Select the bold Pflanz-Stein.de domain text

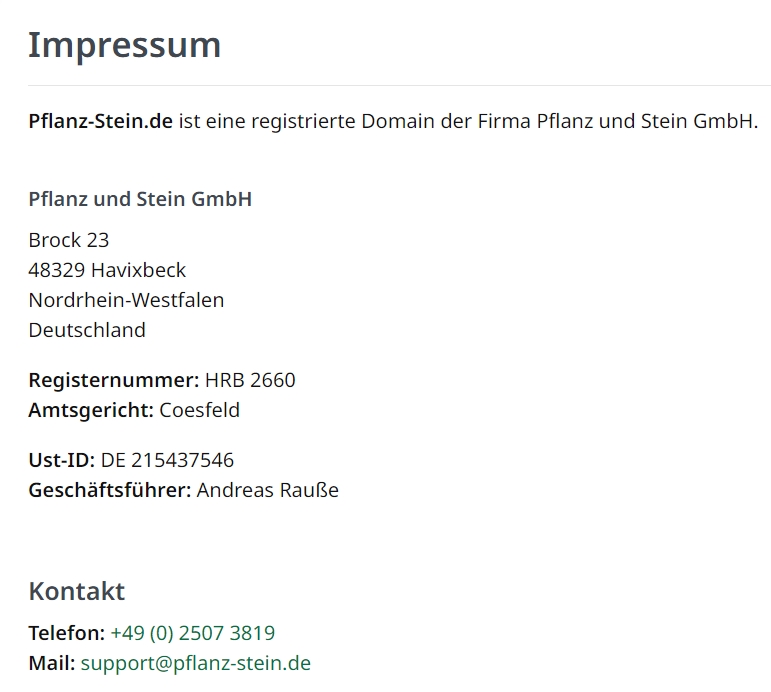[x=101, y=121]
